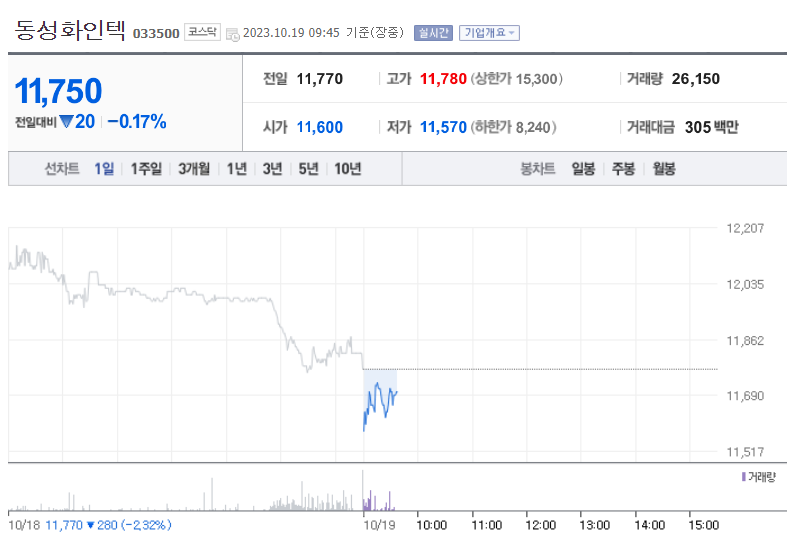
Task: Open the 일봉 daily candle chart
Action: (583, 169)
